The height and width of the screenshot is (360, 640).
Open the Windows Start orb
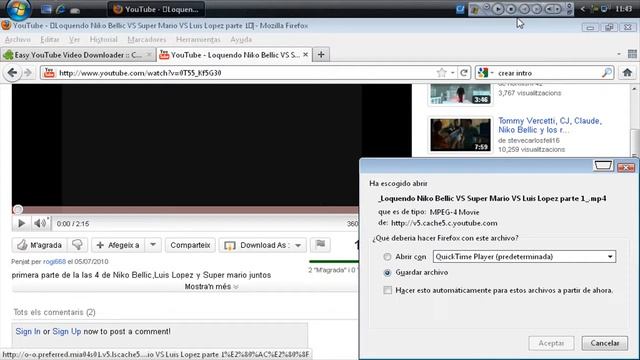18,9
